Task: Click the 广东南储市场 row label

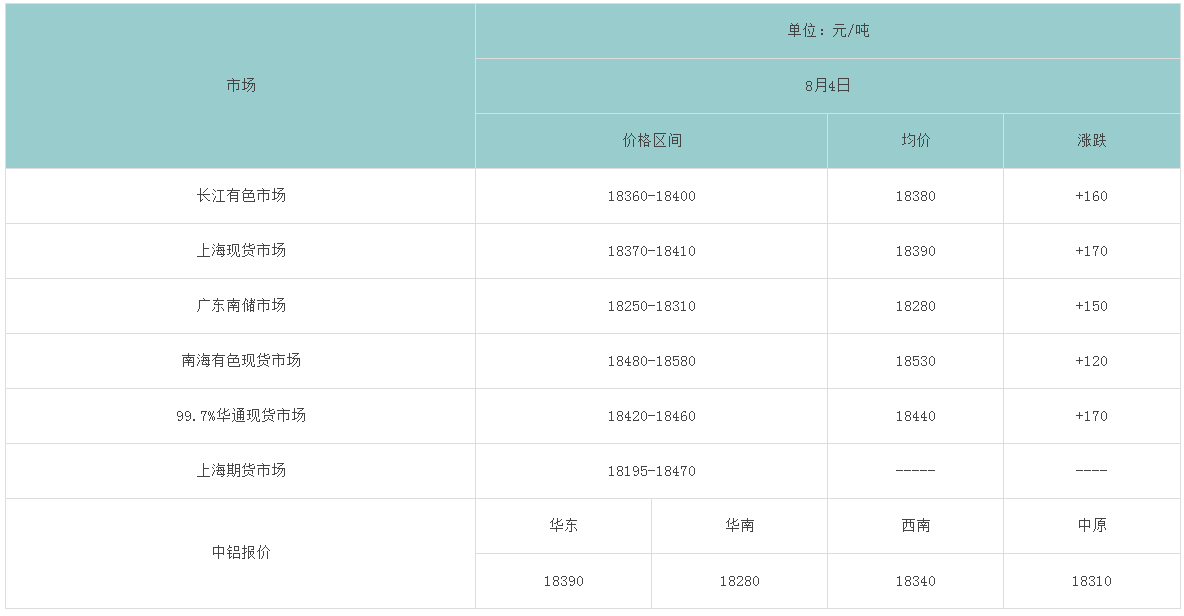Action: [x=241, y=306]
